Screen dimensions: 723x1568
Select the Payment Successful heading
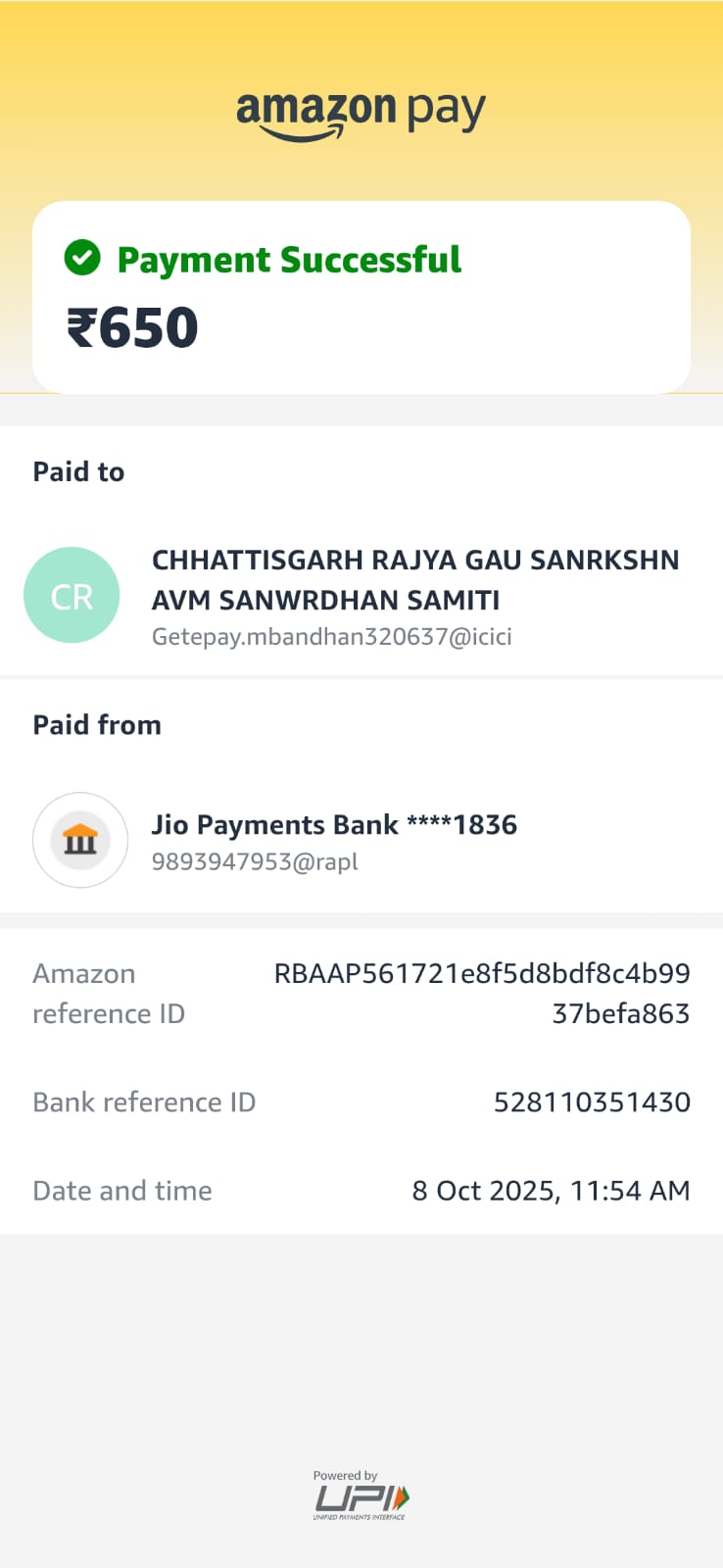point(289,260)
